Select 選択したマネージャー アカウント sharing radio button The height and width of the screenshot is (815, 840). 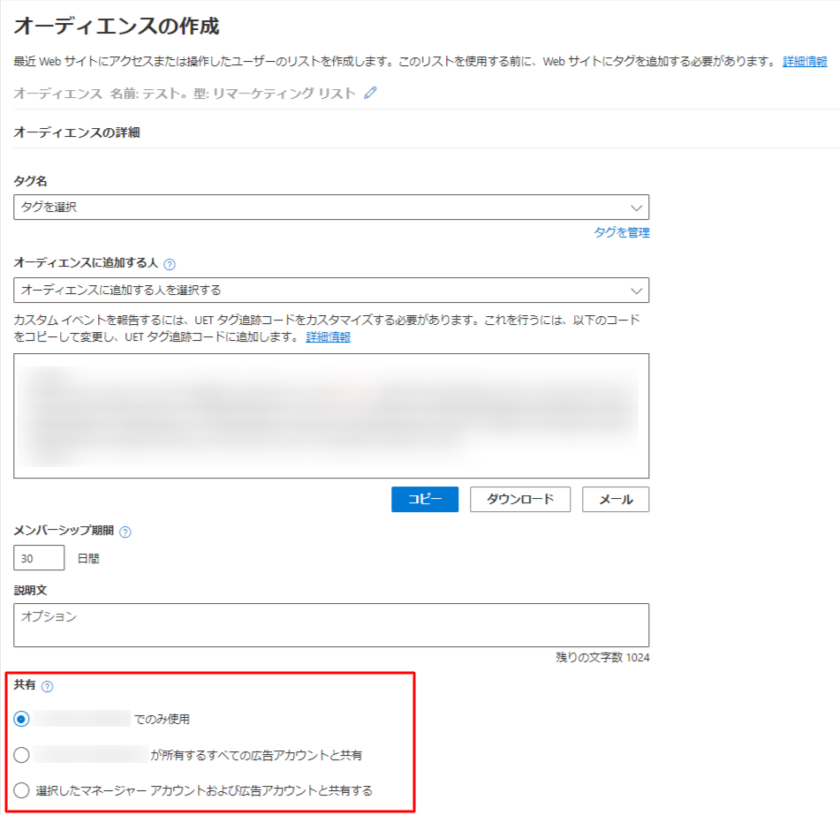point(22,790)
